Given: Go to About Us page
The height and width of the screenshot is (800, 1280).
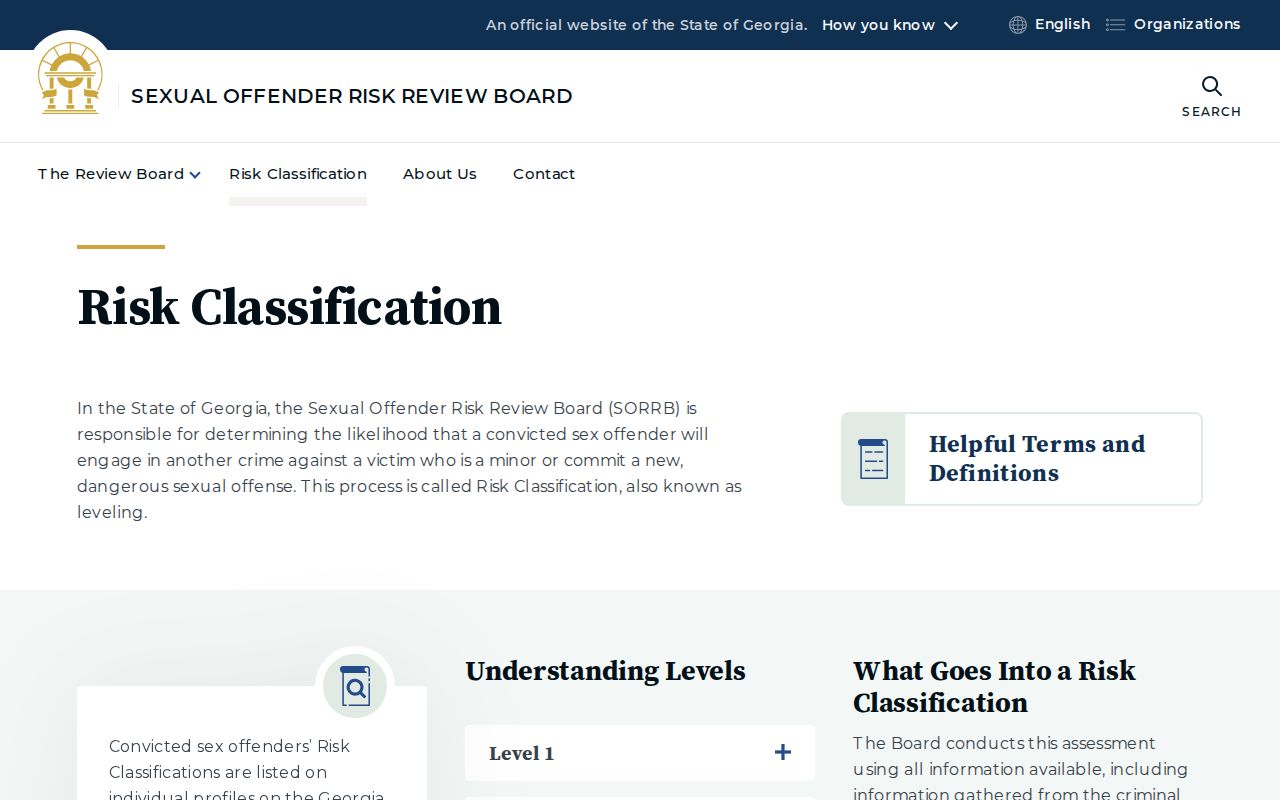Looking at the screenshot, I should (440, 174).
